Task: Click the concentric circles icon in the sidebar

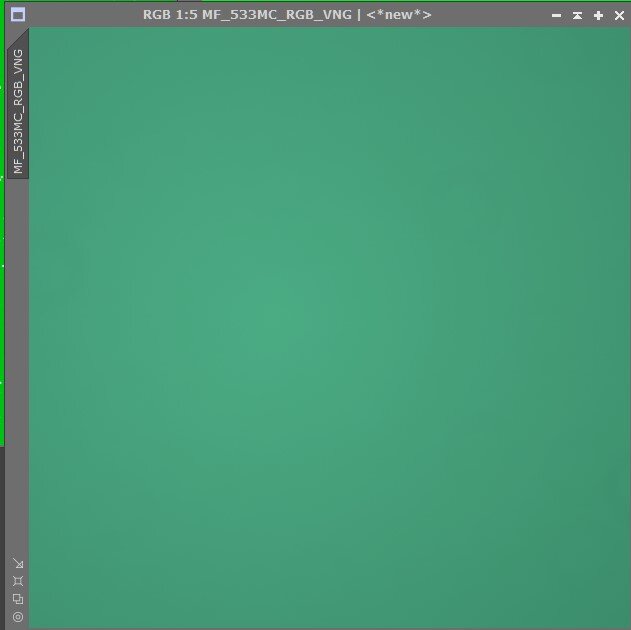Action: tap(18, 617)
